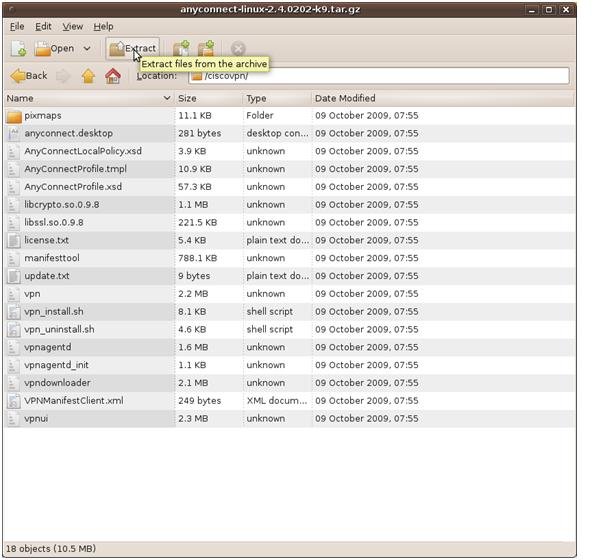Click the vpn_uninstall.sh file name
The height and width of the screenshot is (560, 600).
point(59,330)
